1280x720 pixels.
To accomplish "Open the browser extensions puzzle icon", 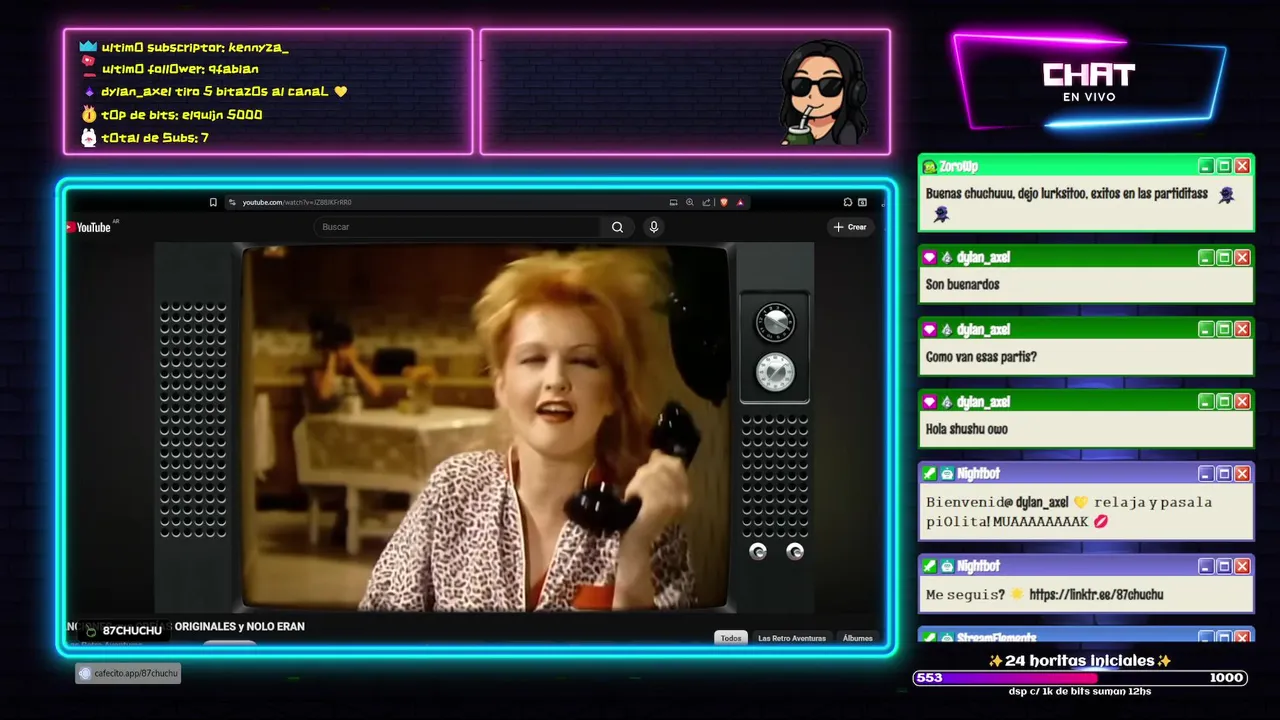I will point(848,202).
